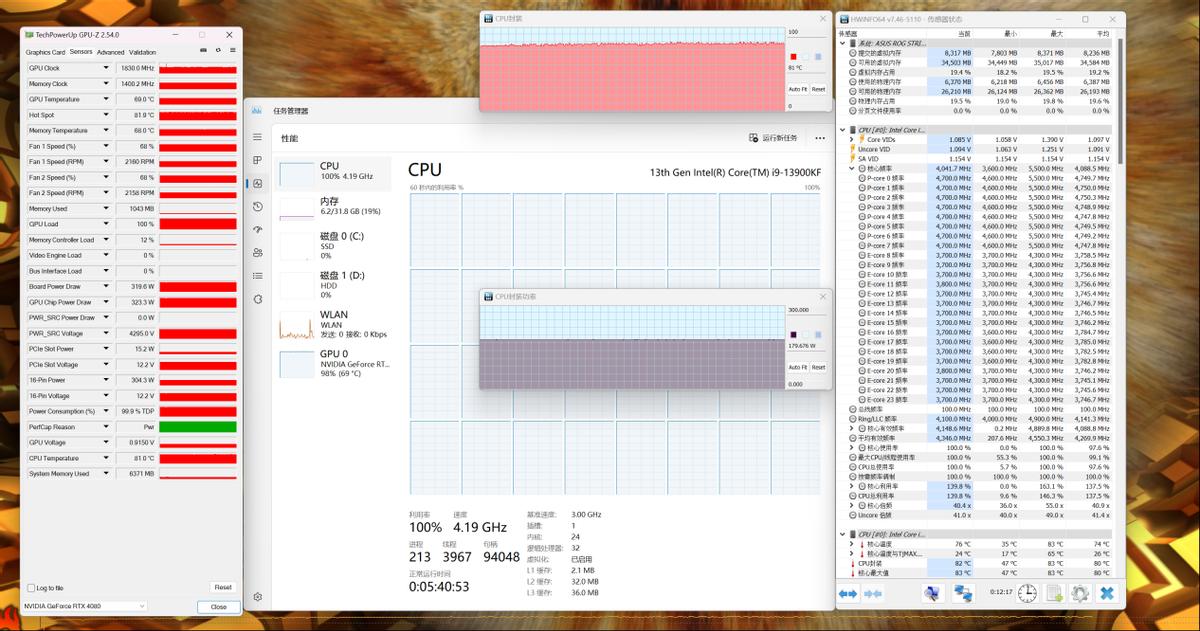Click the blue collapse-arrows icon in HWiNFO
This screenshot has height=631, width=1200.
pyautogui.click(x=872, y=594)
